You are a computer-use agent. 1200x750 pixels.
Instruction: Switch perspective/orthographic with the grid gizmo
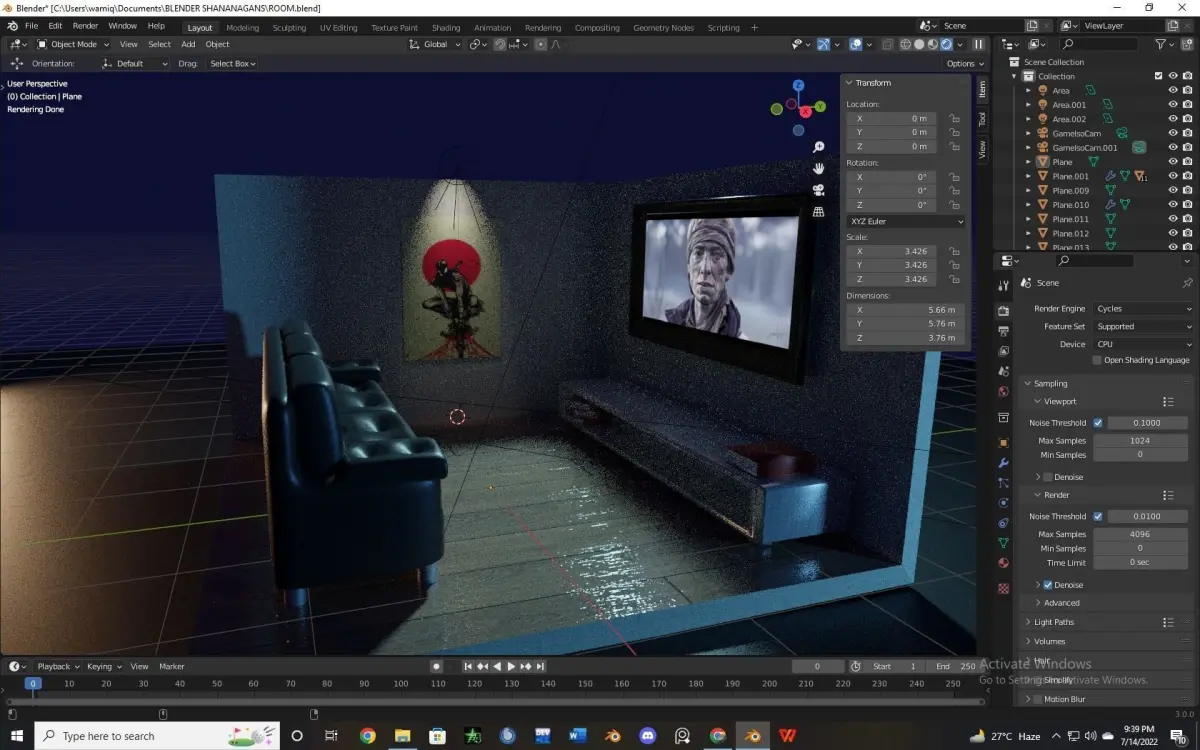[818, 212]
